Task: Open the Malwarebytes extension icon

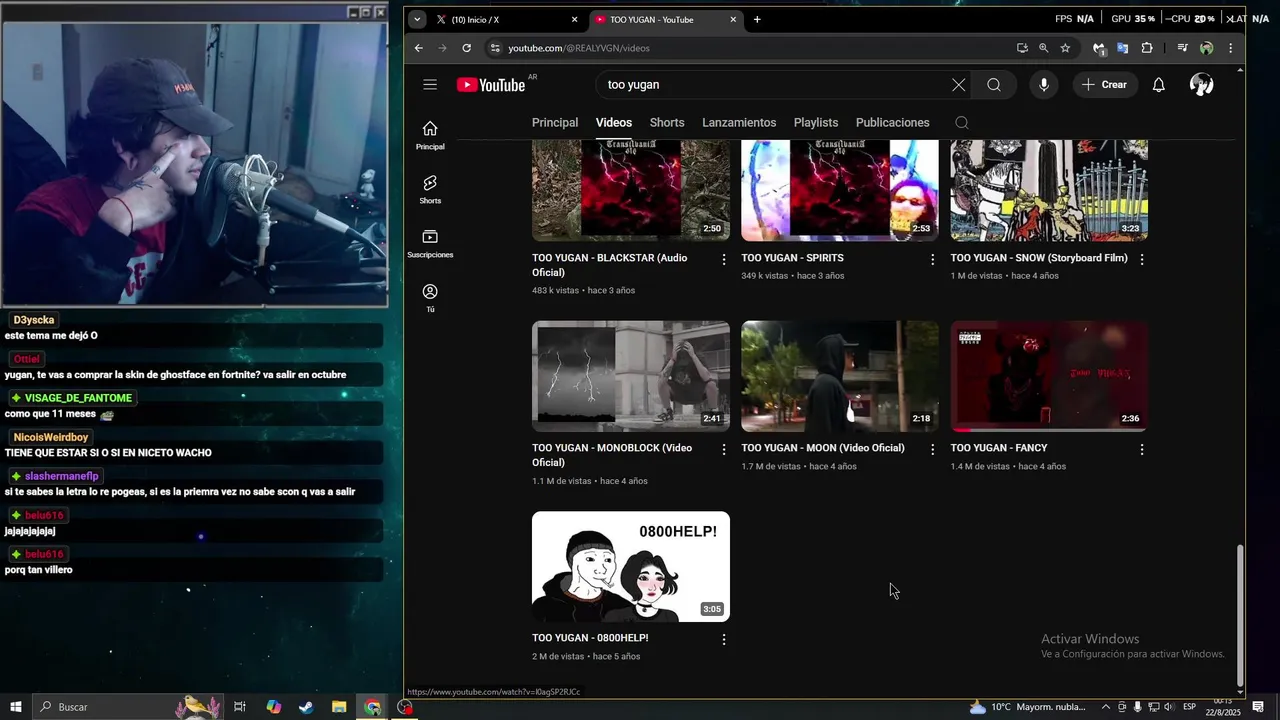Action: pos(1099,48)
